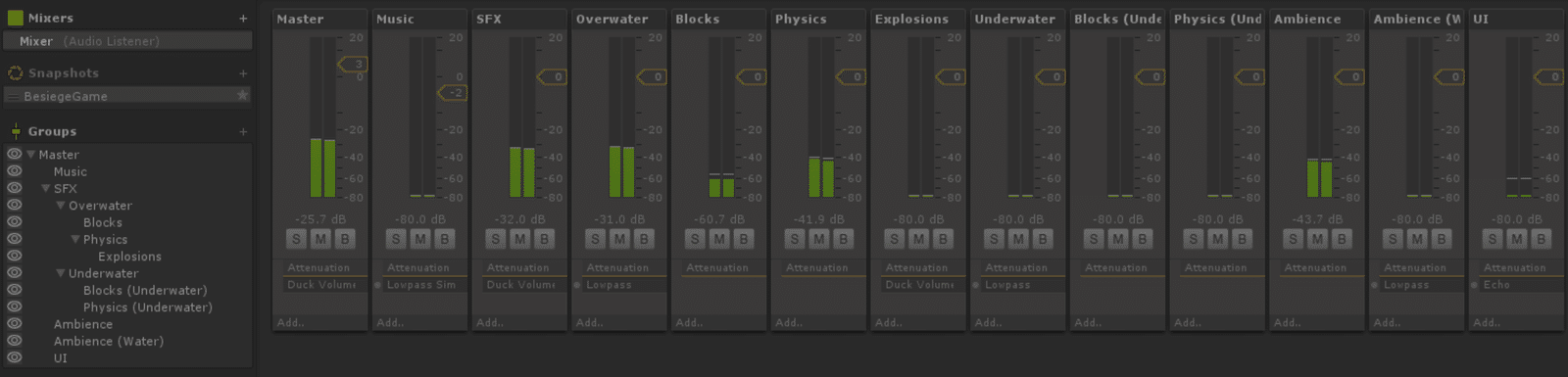
Task: Mute the Music strip
Action: (x=420, y=239)
